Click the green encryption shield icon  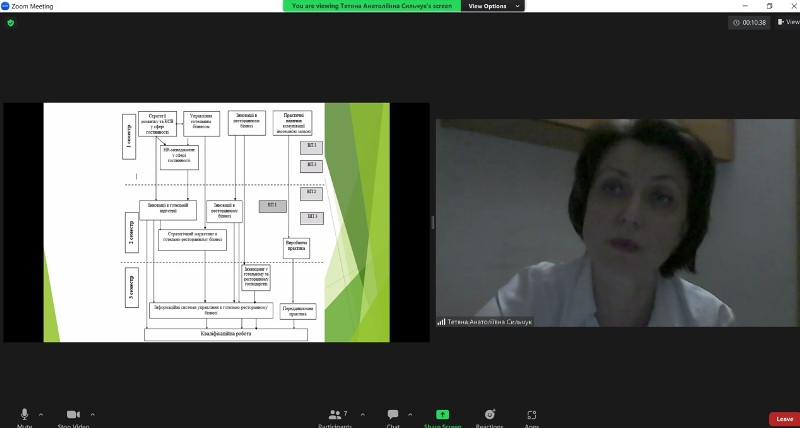(11, 23)
